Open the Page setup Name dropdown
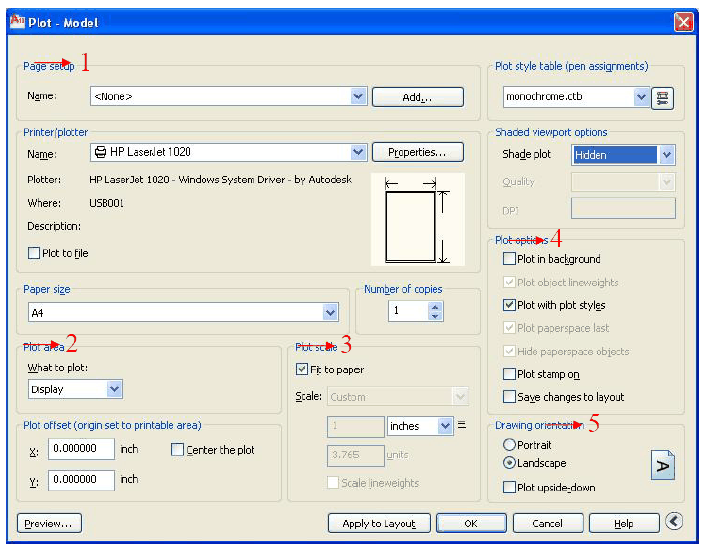Screen dimensions: 707x552 point(359,97)
